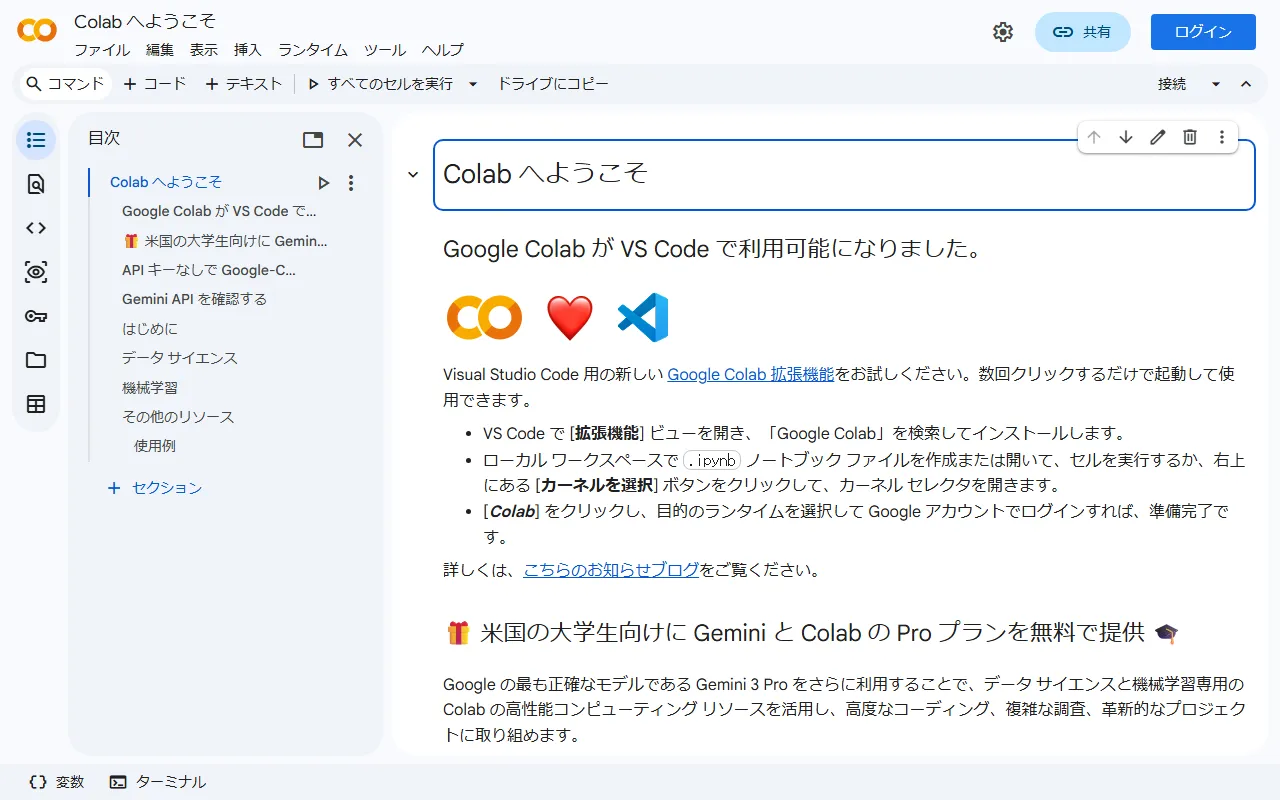This screenshot has width=1280, height=800.
Task: Jump to API キーなしで Google-C... entry
Action: click(209, 270)
